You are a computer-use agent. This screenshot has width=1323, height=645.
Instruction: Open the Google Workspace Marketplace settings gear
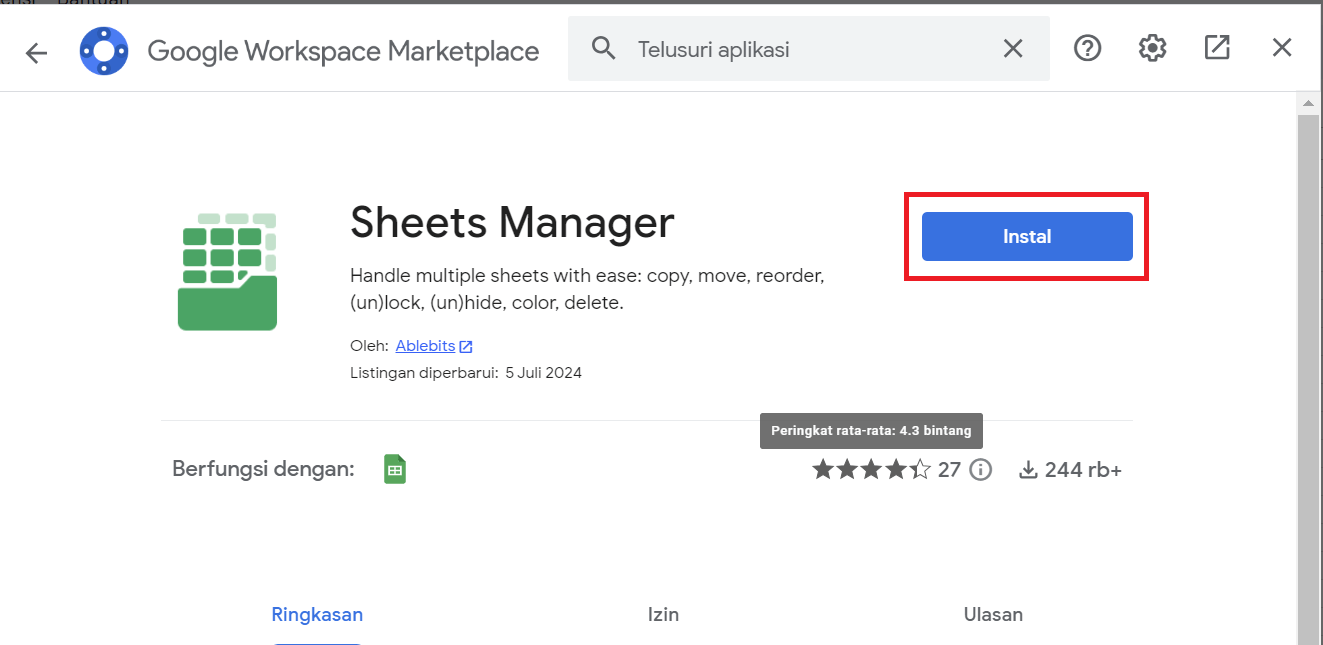pos(1152,47)
